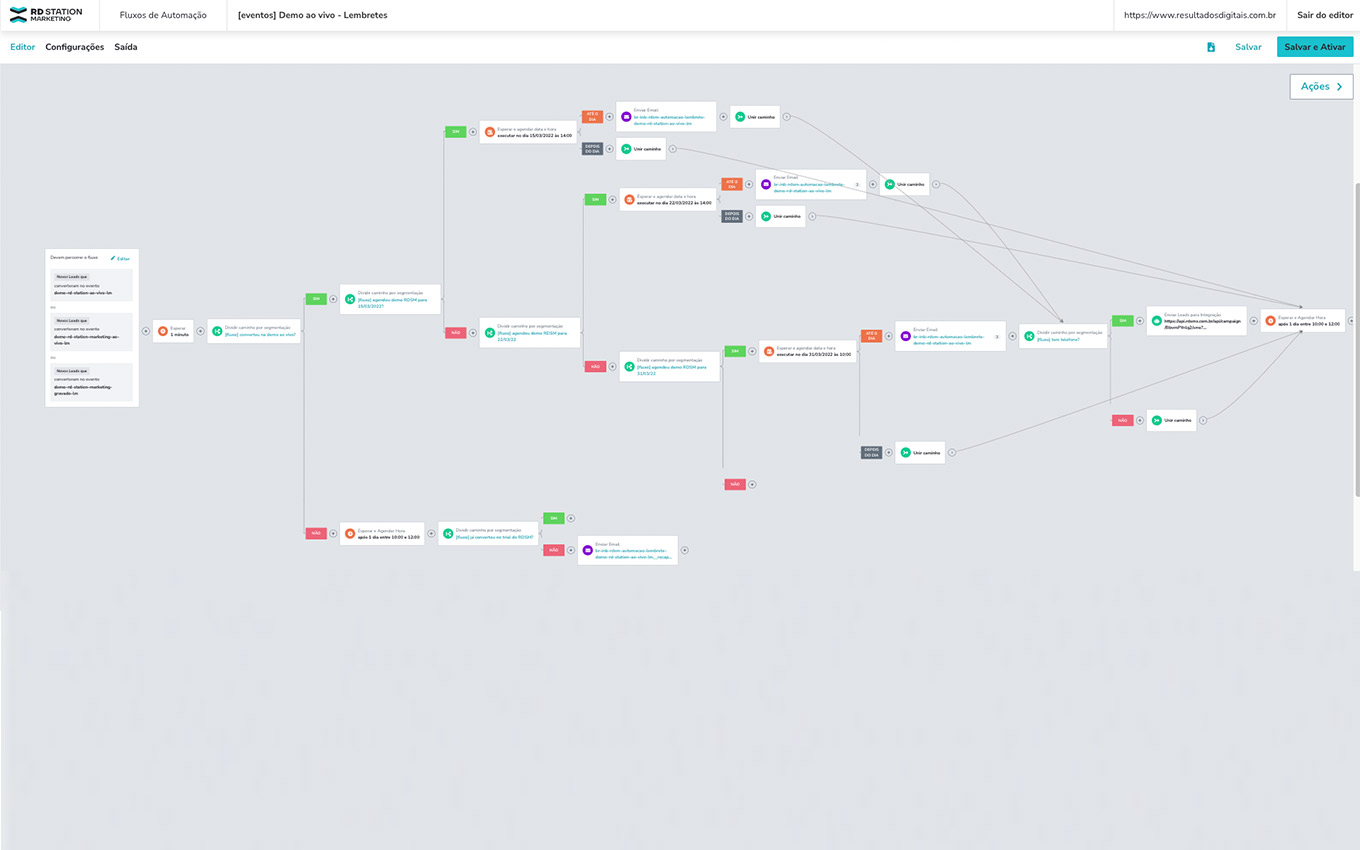Click the document icon beside Salvar

(x=1211, y=47)
